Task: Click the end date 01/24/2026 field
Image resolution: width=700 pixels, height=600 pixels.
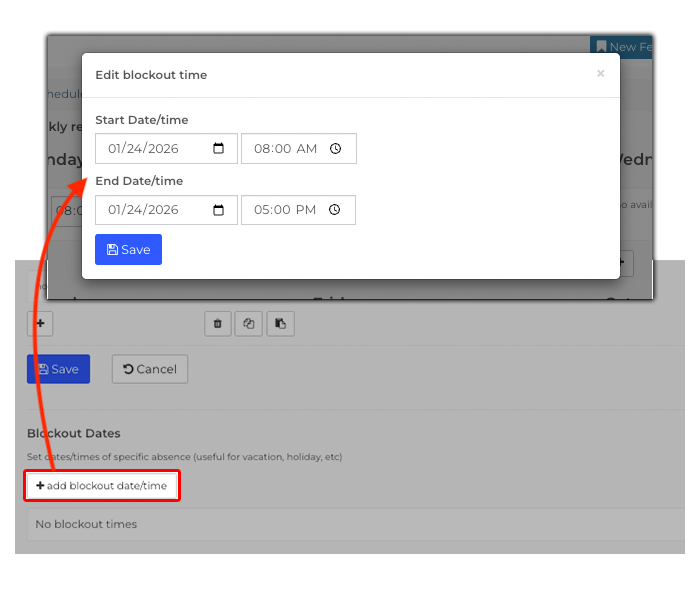Action: [x=155, y=210]
